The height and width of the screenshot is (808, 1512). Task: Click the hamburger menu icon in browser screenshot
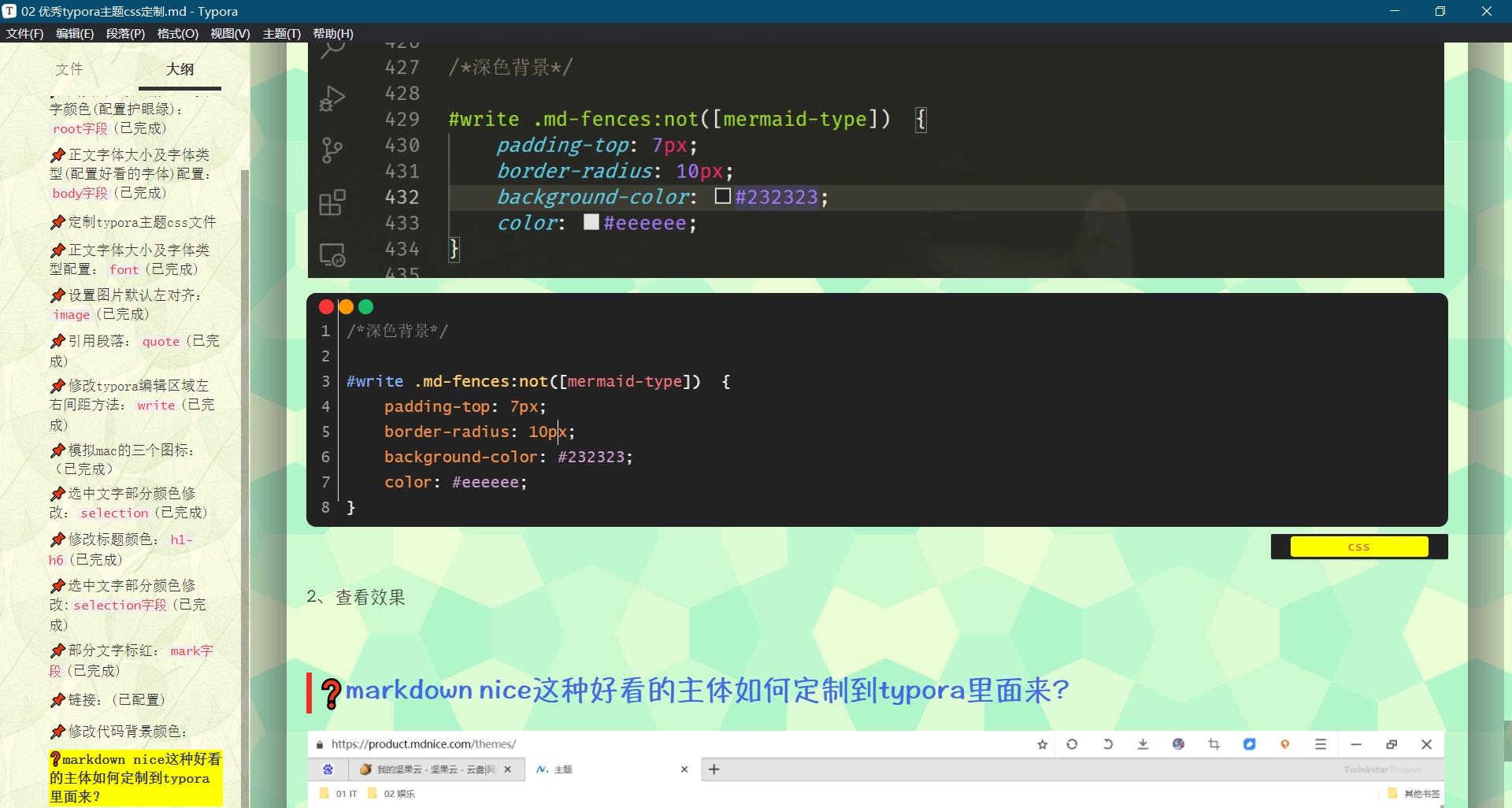tap(1321, 744)
